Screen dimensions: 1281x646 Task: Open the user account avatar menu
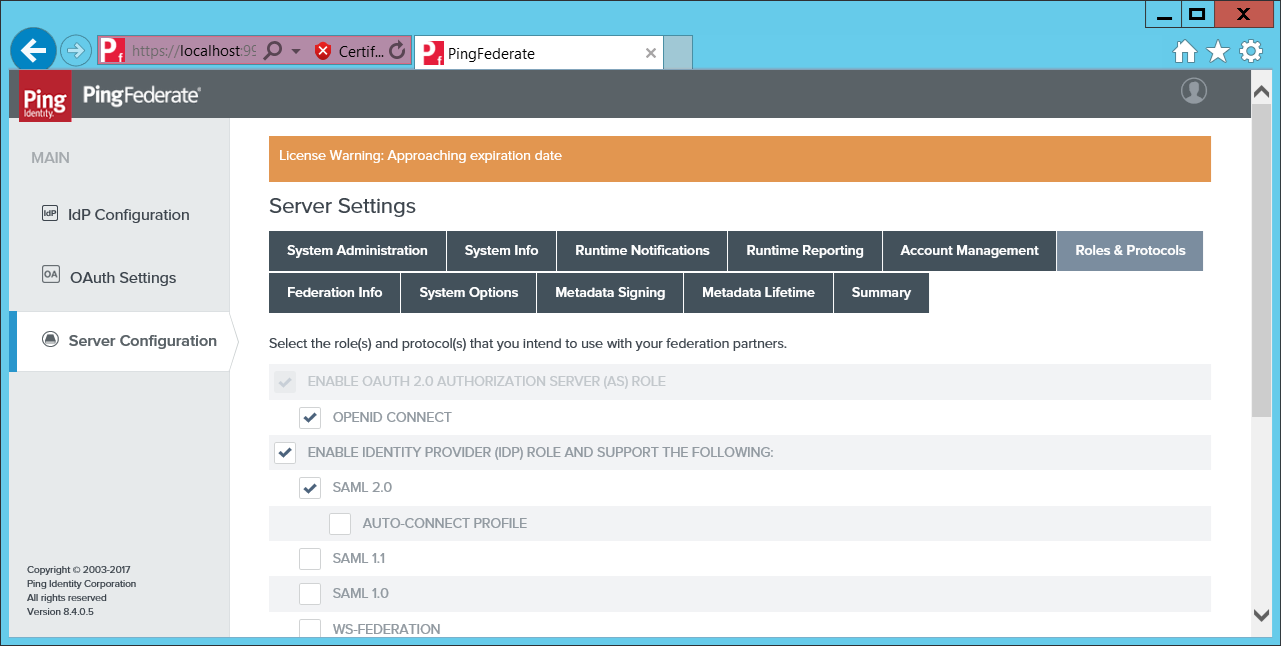(1194, 91)
